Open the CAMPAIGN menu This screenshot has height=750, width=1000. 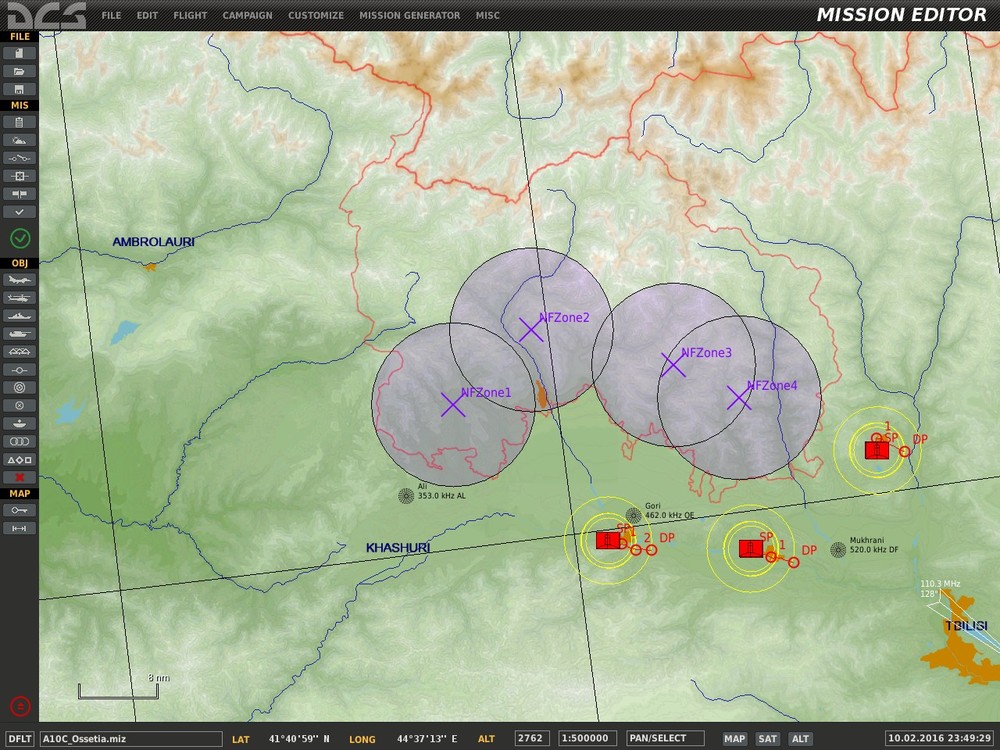(247, 15)
